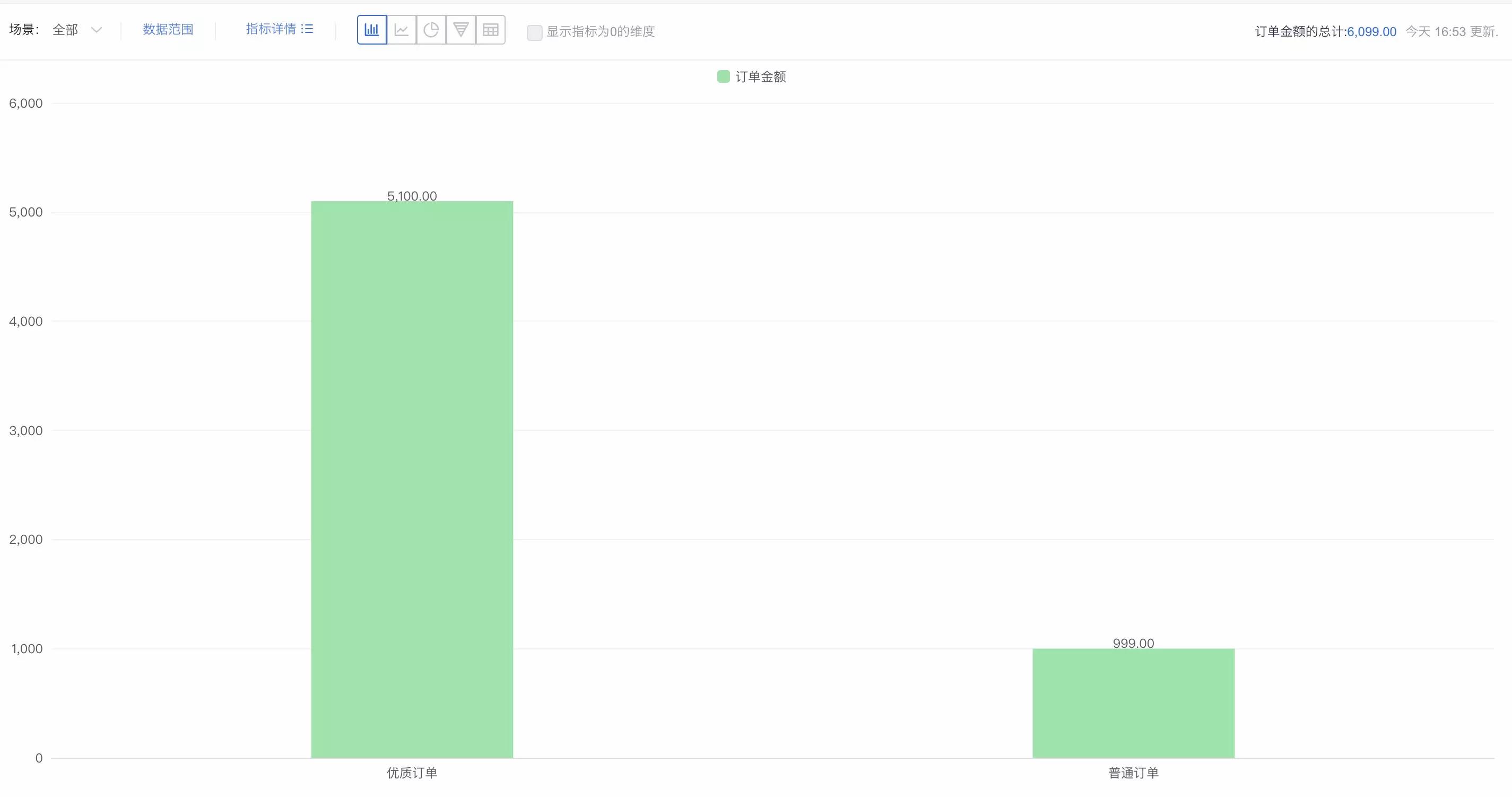Switch to the table view icon
Screen dimensions: 1512x797
pos(491,30)
